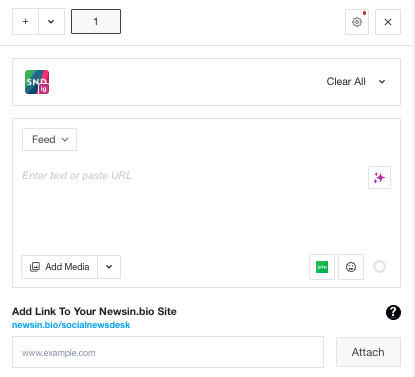
Task: Open the newsin.bio/socialnewsdesk link
Action: tap(71, 325)
